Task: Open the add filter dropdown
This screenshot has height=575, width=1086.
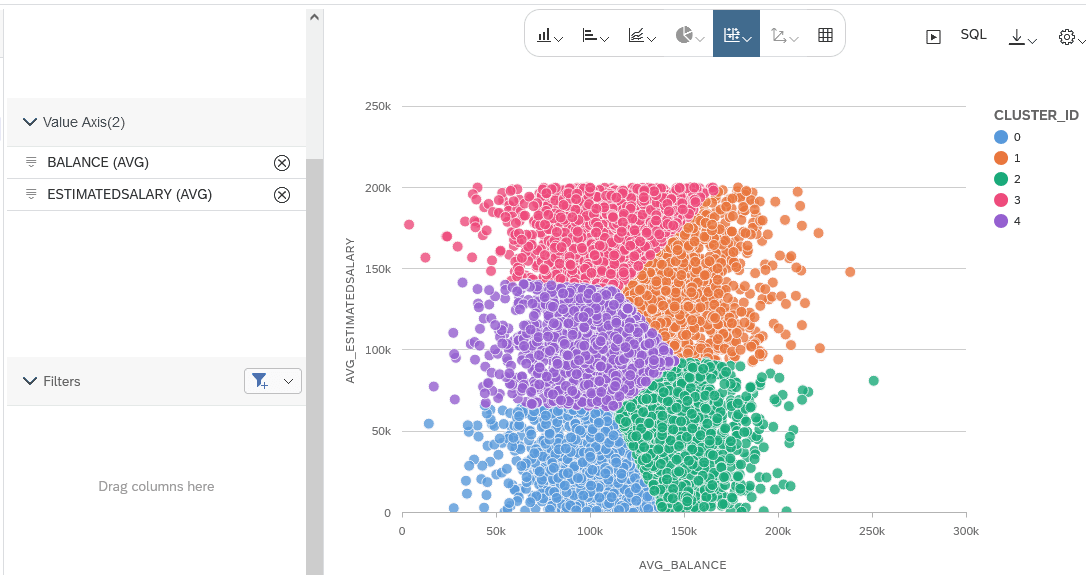Action: pos(289,381)
